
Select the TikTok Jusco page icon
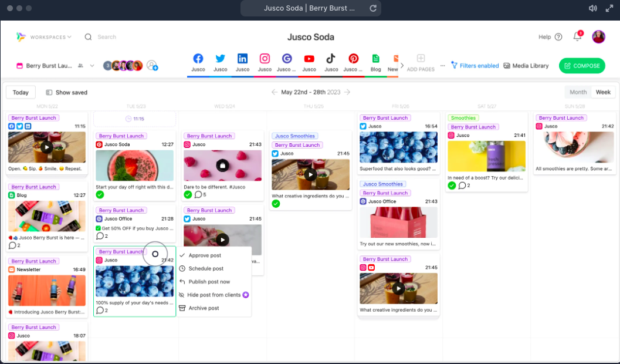(331, 59)
